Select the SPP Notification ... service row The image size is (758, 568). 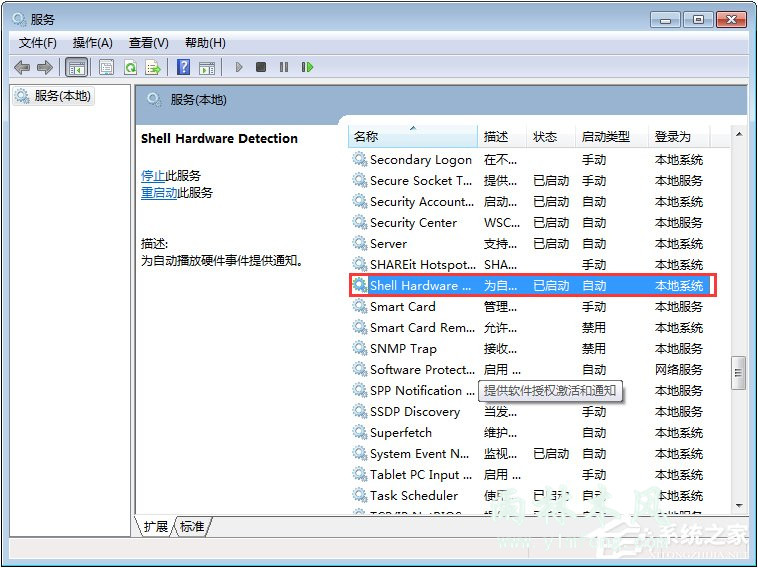click(529, 391)
